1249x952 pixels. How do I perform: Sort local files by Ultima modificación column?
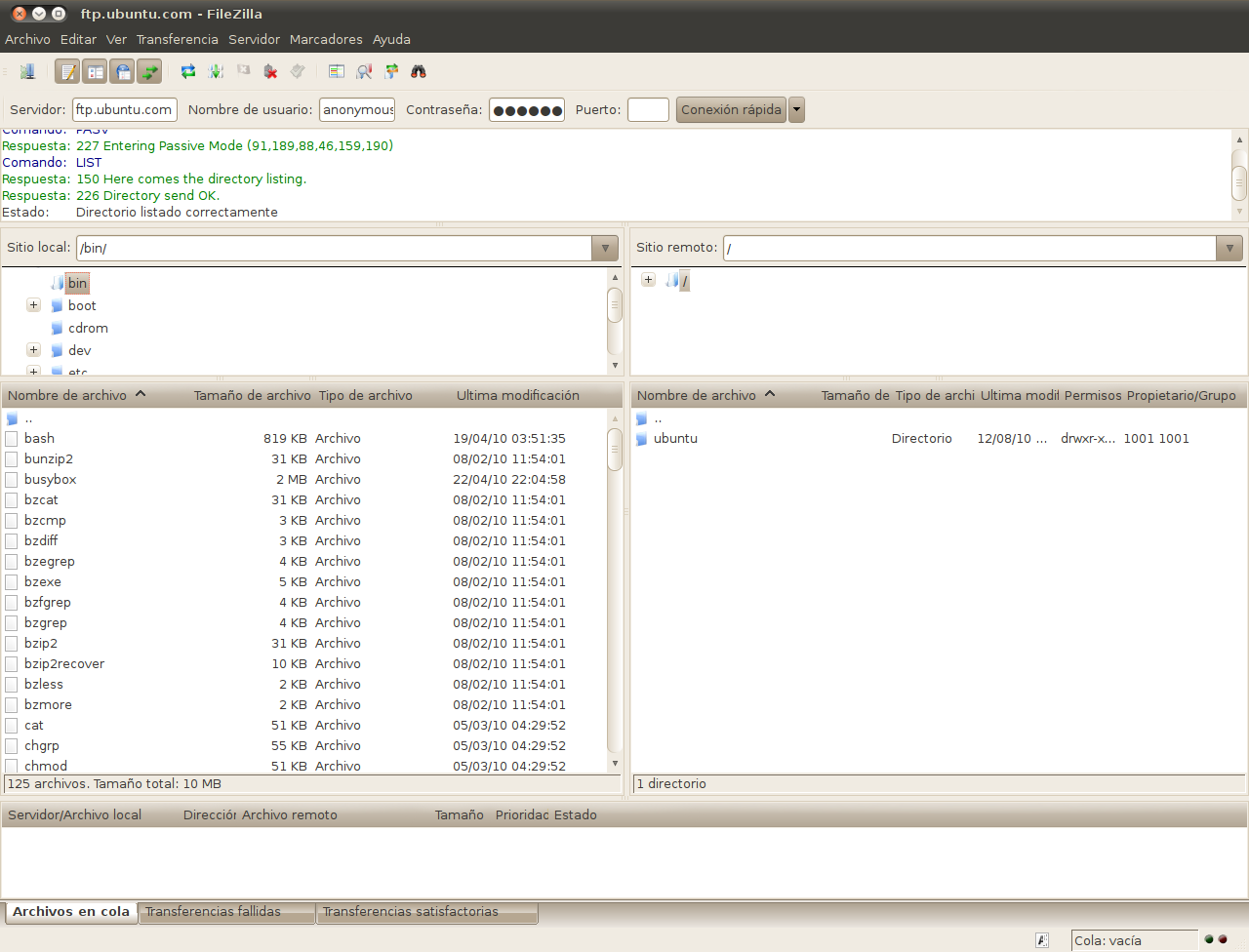point(517,395)
